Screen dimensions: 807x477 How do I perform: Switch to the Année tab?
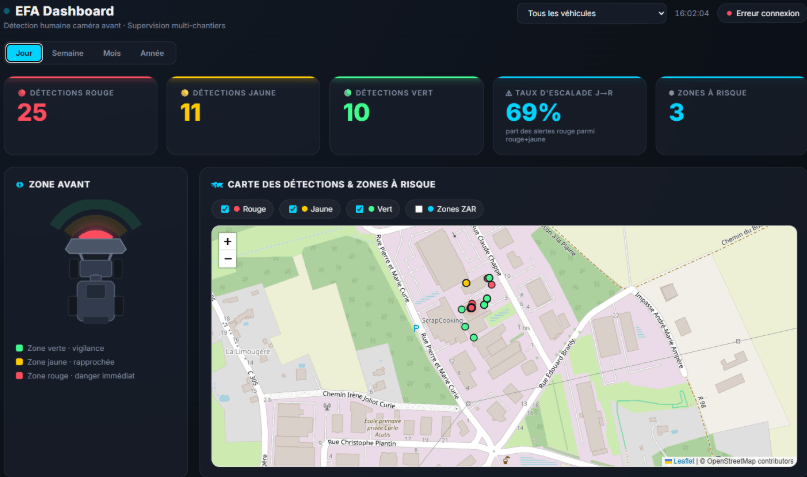(x=152, y=53)
